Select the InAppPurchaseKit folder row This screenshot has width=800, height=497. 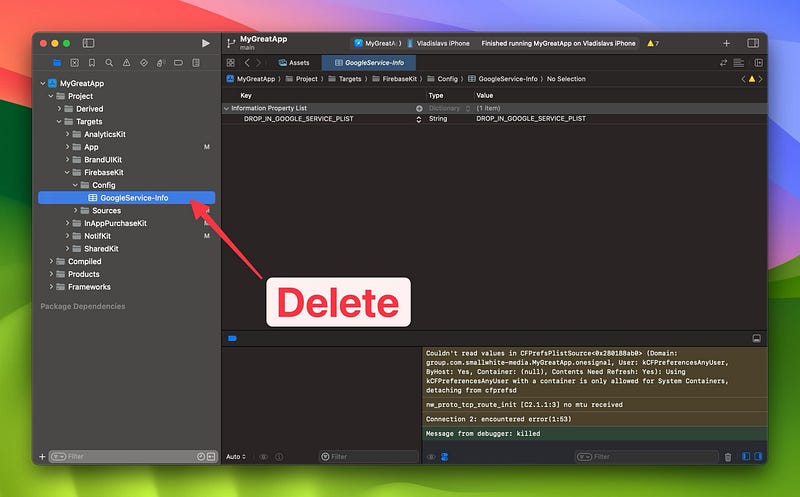pyautogui.click(x=127, y=223)
